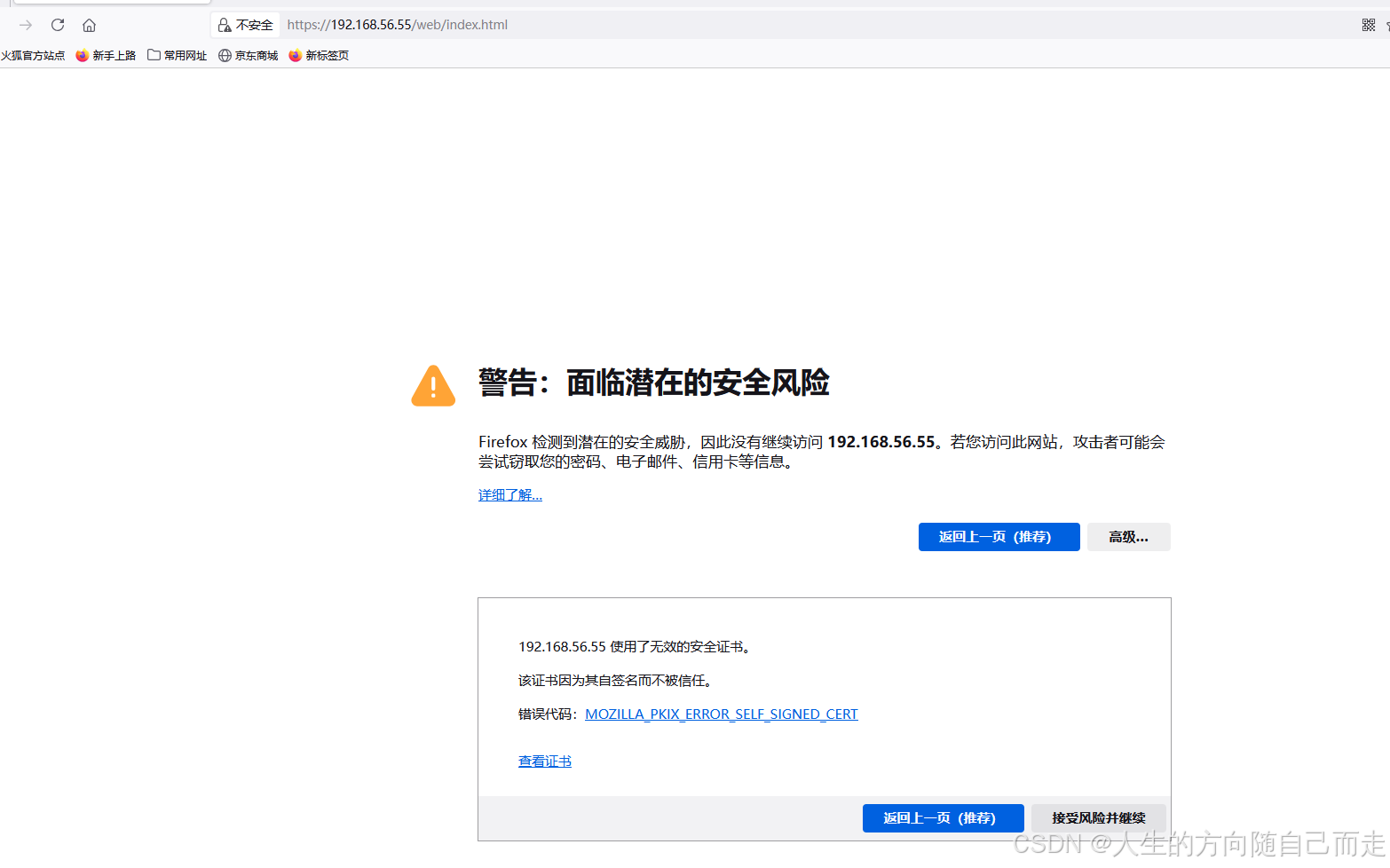Click the 返回上一页（推荐）button in the advanced panel
Viewport: 1390px width, 868px height.
pos(943,818)
